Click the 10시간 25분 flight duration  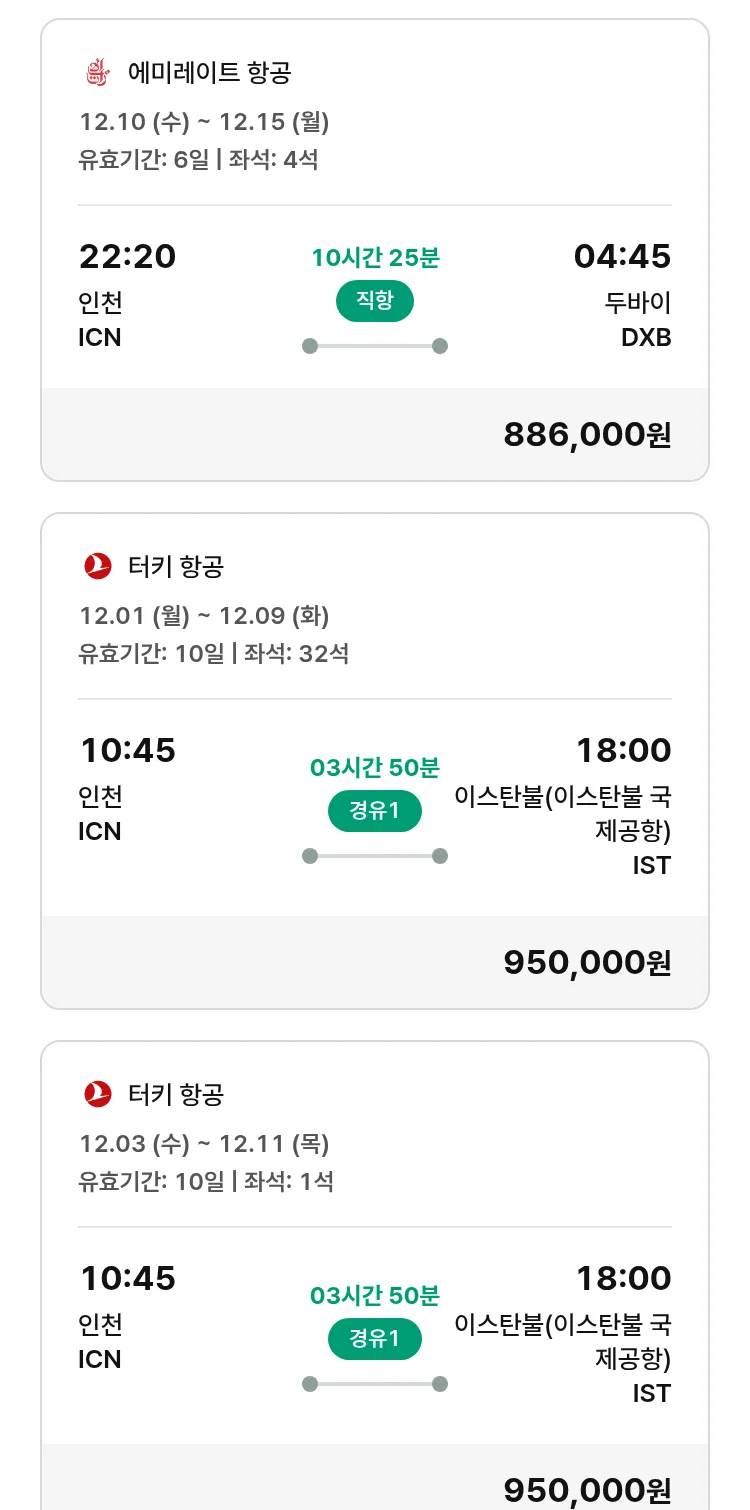click(x=375, y=258)
